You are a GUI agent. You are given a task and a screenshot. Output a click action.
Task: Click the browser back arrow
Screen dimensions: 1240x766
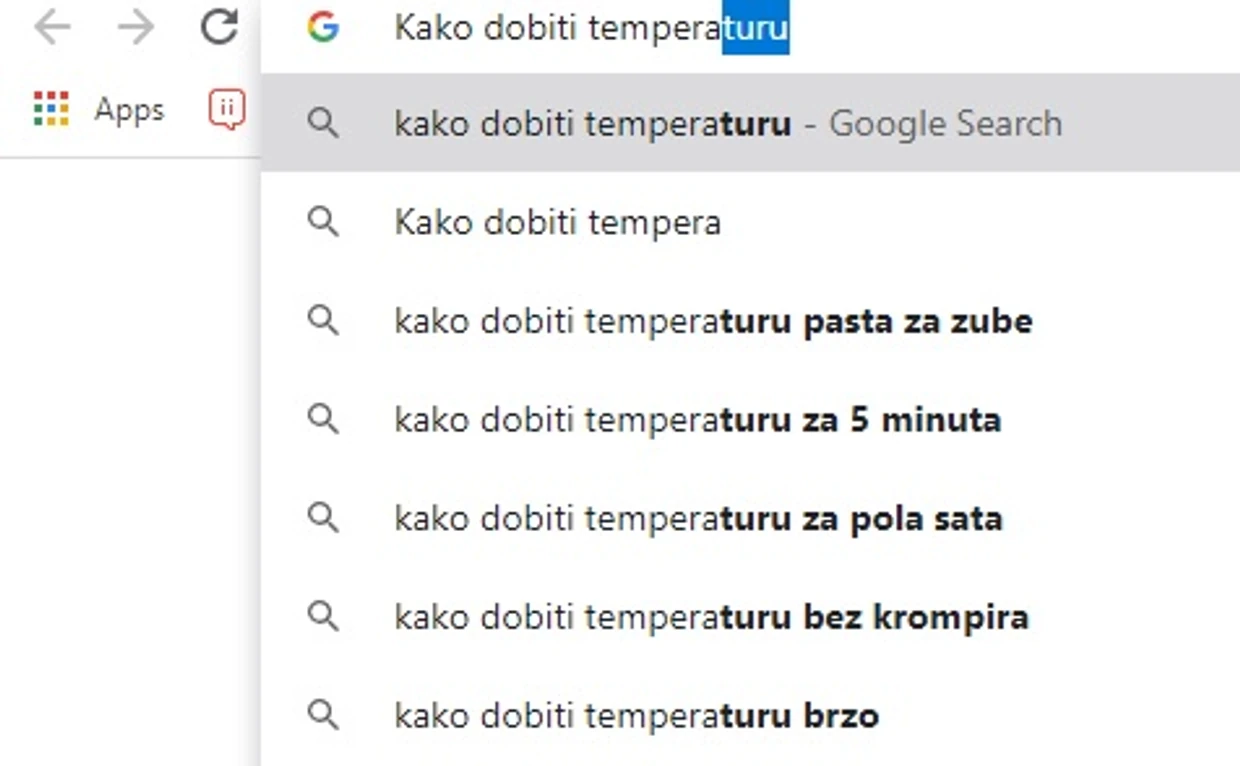coord(52,28)
